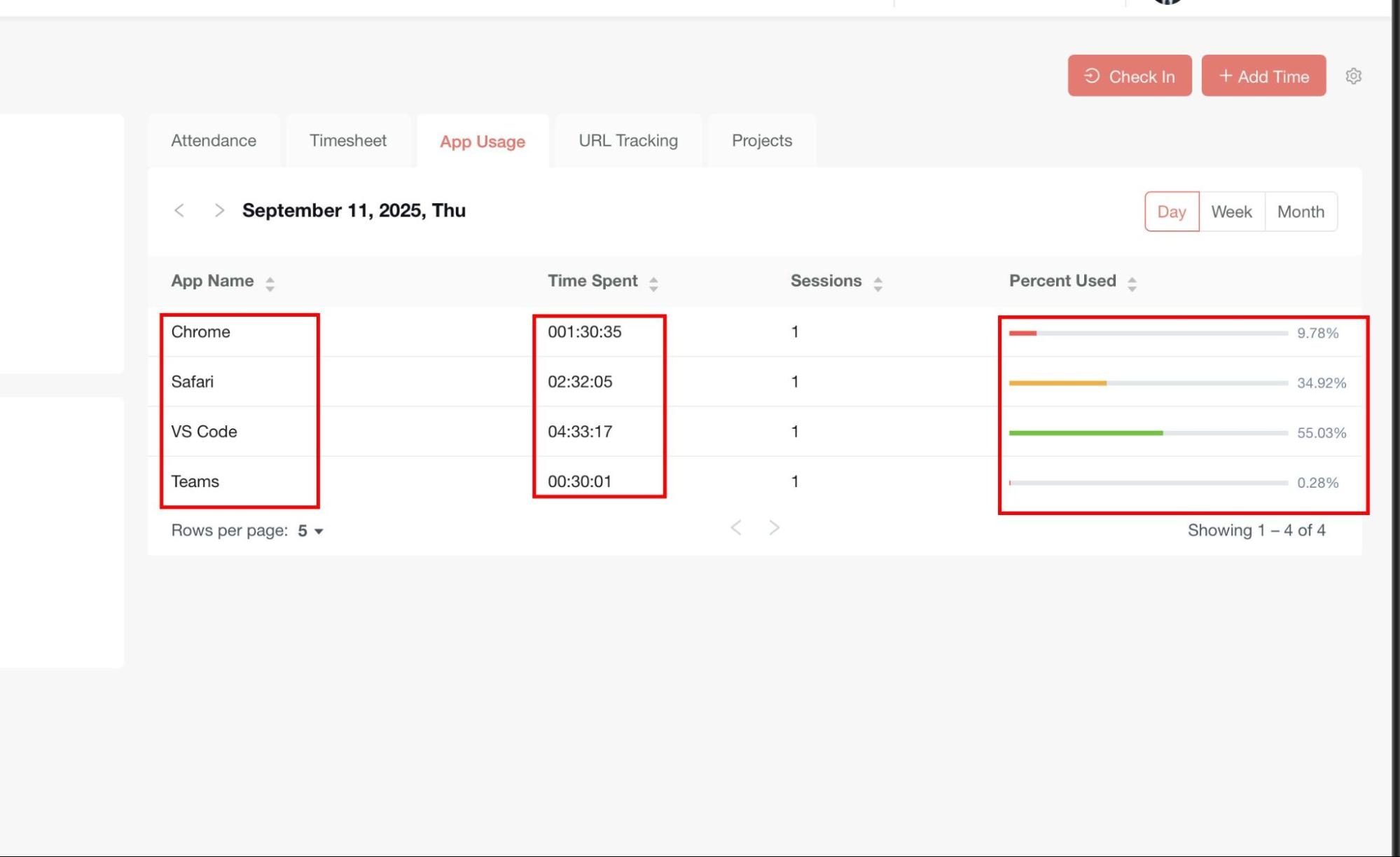Sort by Percent Used column
This screenshot has width=1400, height=857.
tap(1132, 283)
